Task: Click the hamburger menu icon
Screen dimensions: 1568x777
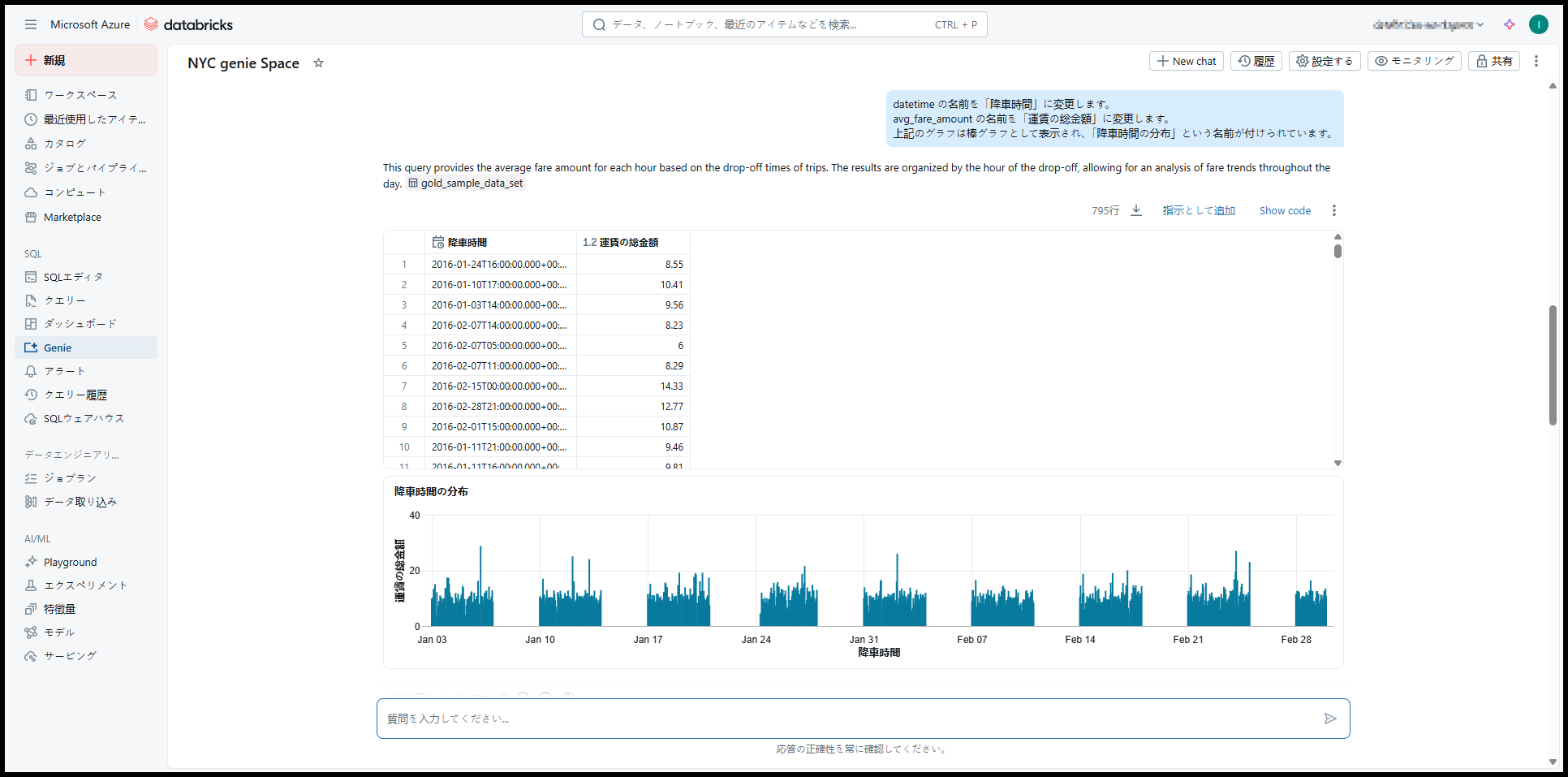Action: [31, 24]
